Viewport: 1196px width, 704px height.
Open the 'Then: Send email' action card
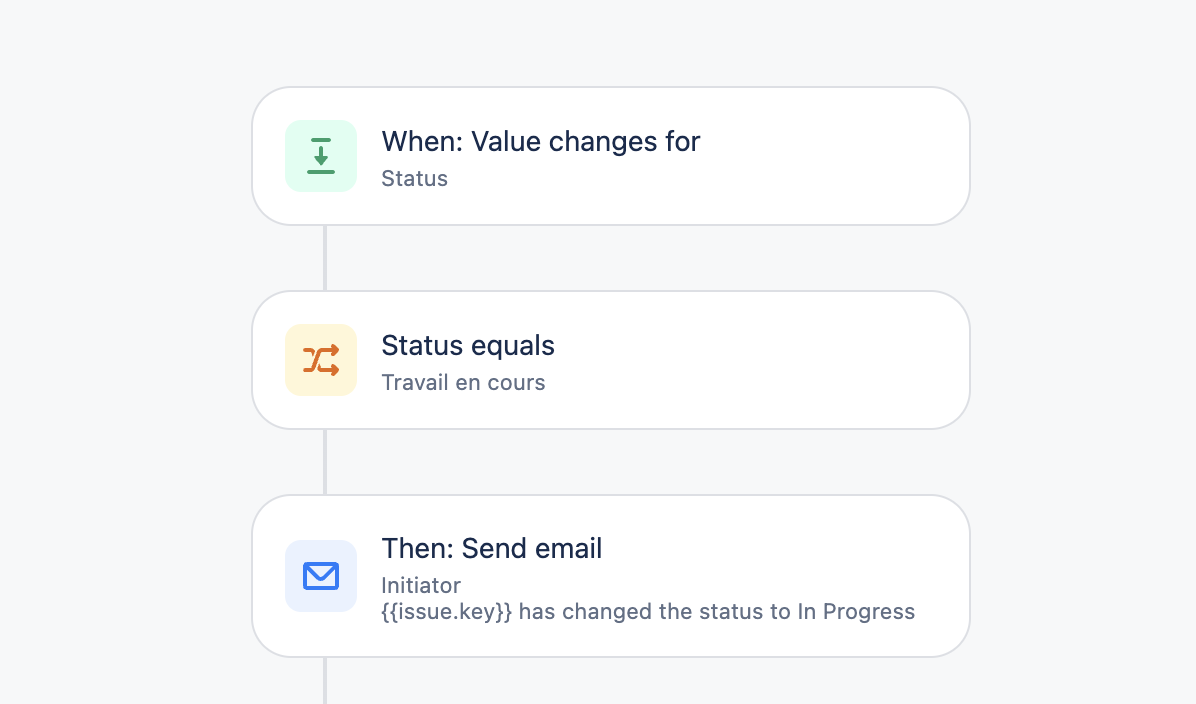click(x=610, y=576)
